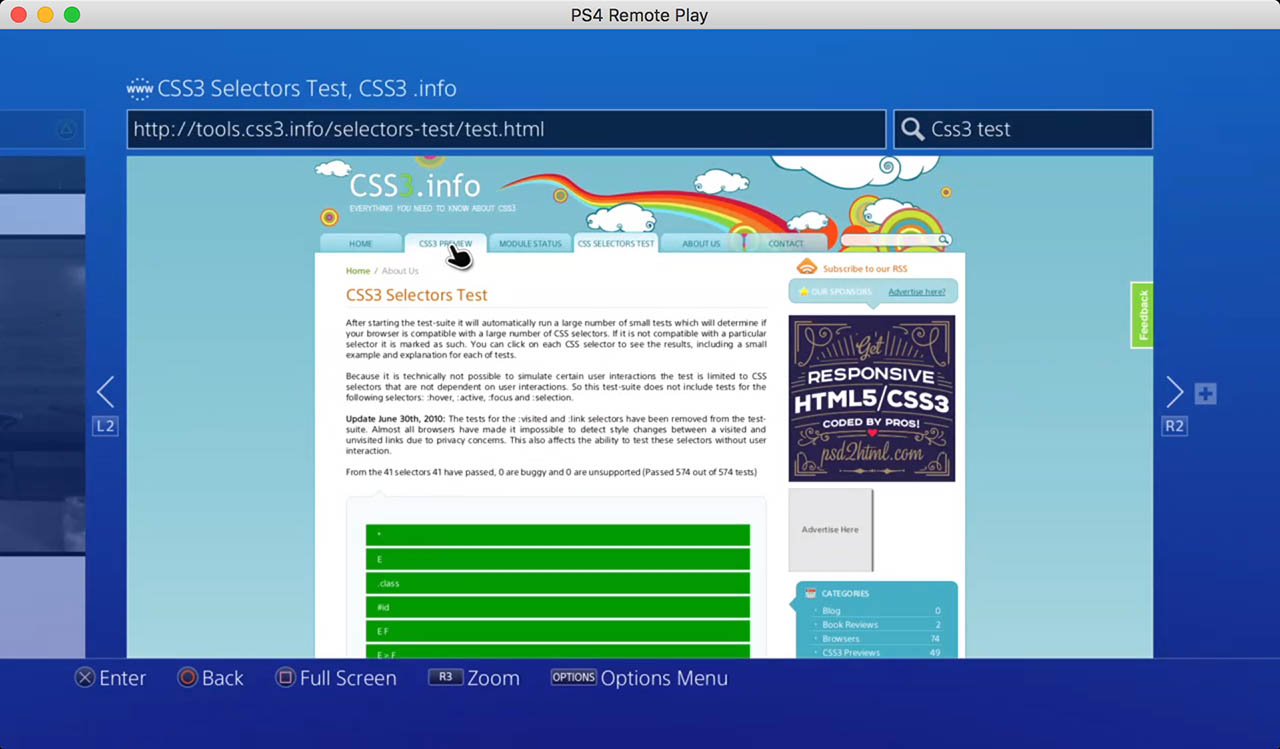Click the circle Back button icon
Screen dimensions: 1280x749
click(x=187, y=678)
